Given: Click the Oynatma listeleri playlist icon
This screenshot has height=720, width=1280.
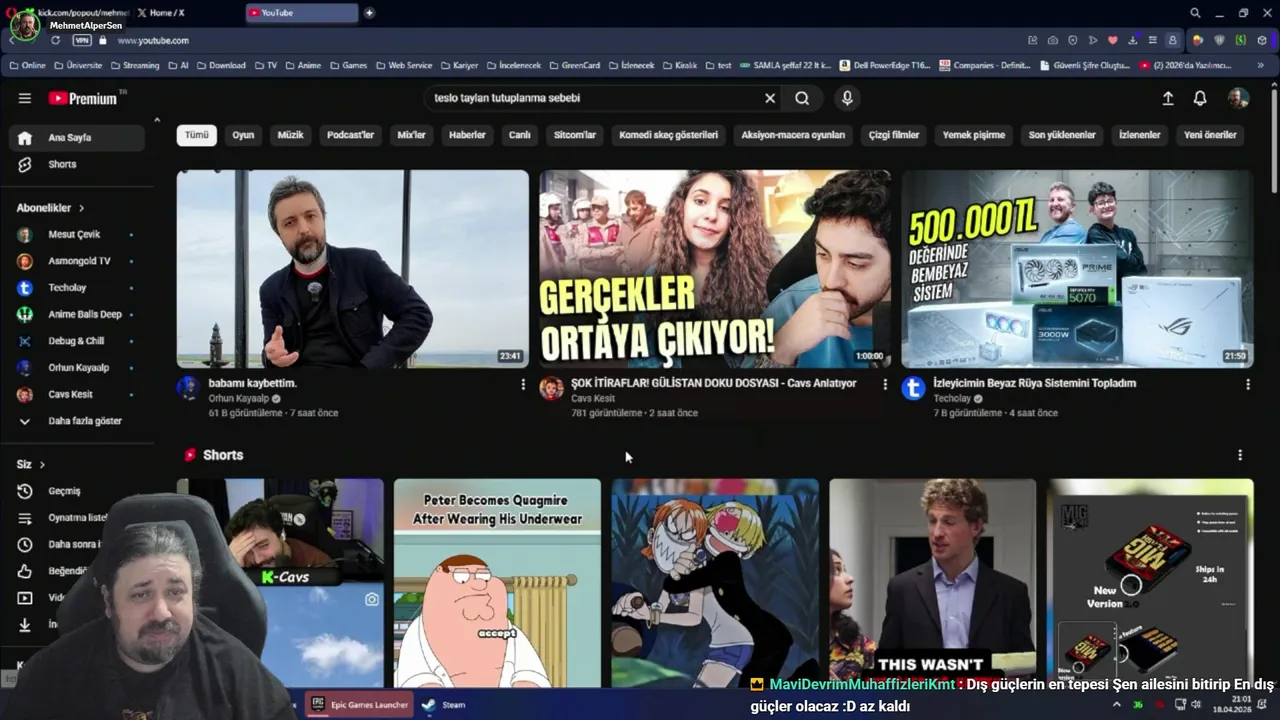Looking at the screenshot, I should (25, 518).
